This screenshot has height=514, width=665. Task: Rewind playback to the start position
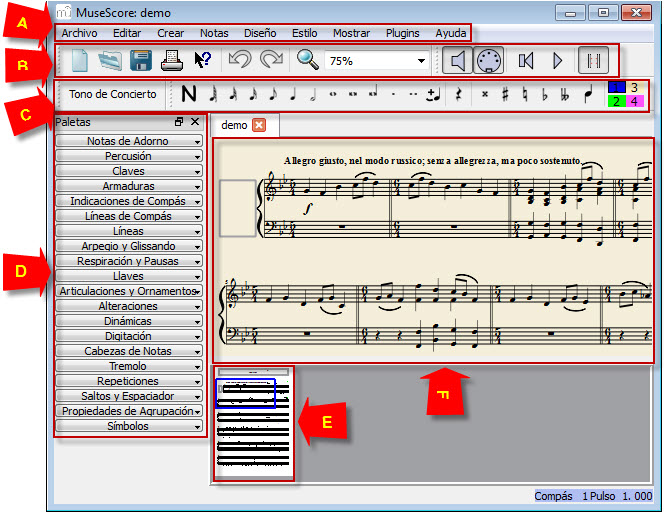point(526,61)
